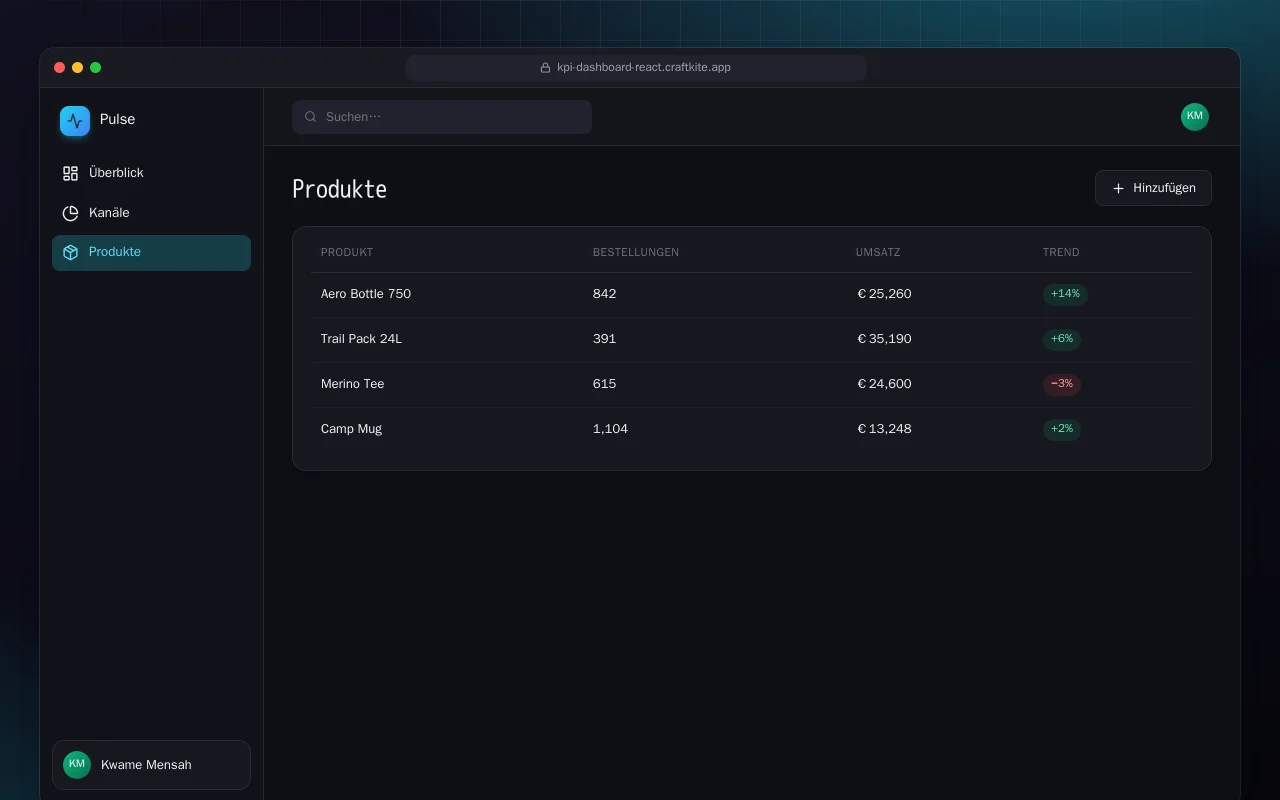The image size is (1280, 800).
Task: Click the Pulse logo icon
Action: click(x=75, y=121)
